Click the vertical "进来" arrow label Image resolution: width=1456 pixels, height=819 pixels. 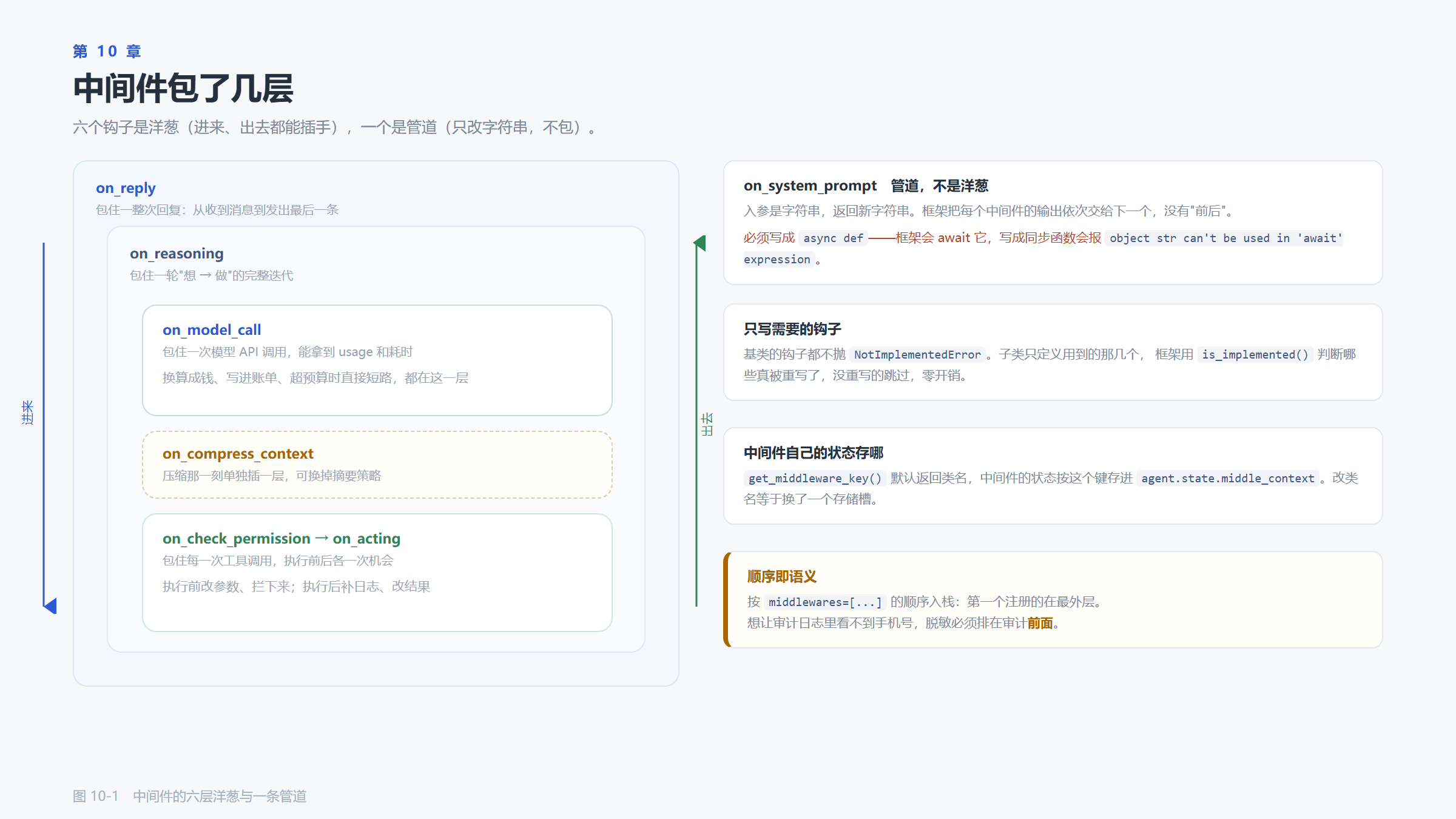tap(27, 413)
